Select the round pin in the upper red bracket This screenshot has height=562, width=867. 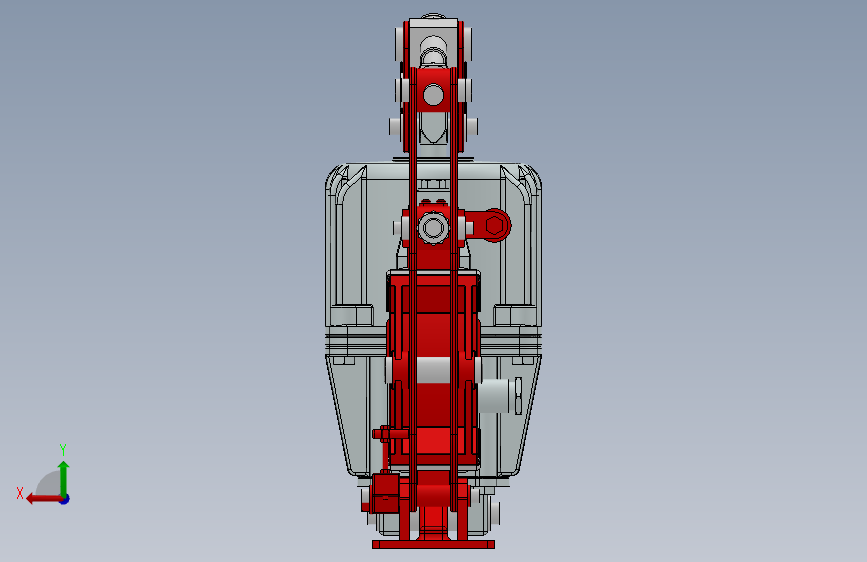tap(433, 95)
